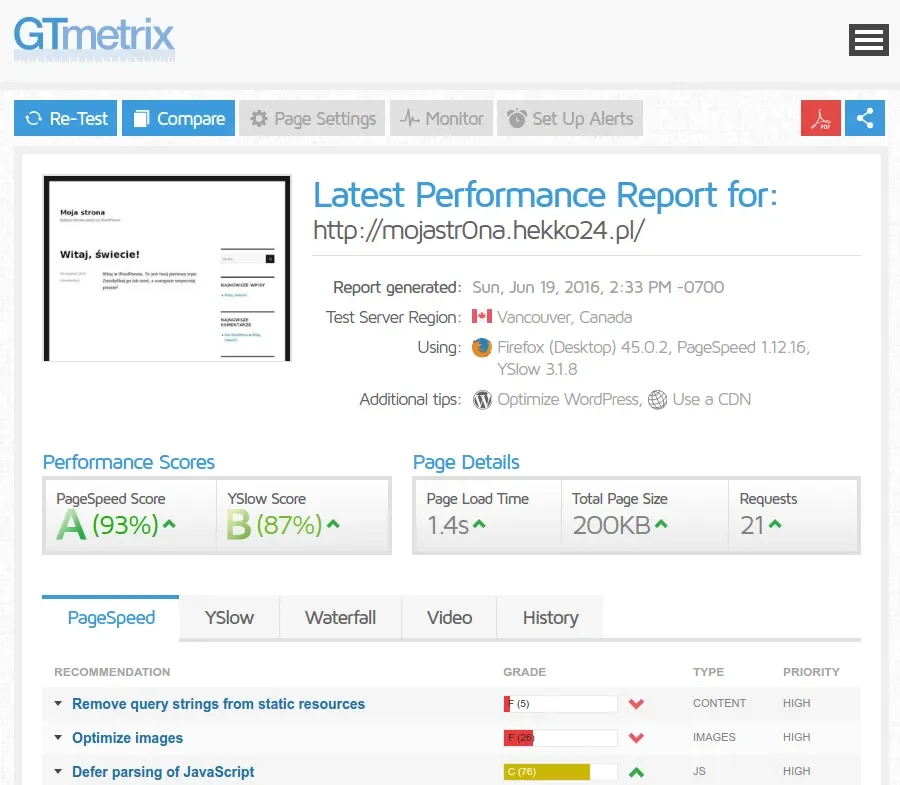
Task: Click the 1.4s load time value
Action: click(x=448, y=525)
